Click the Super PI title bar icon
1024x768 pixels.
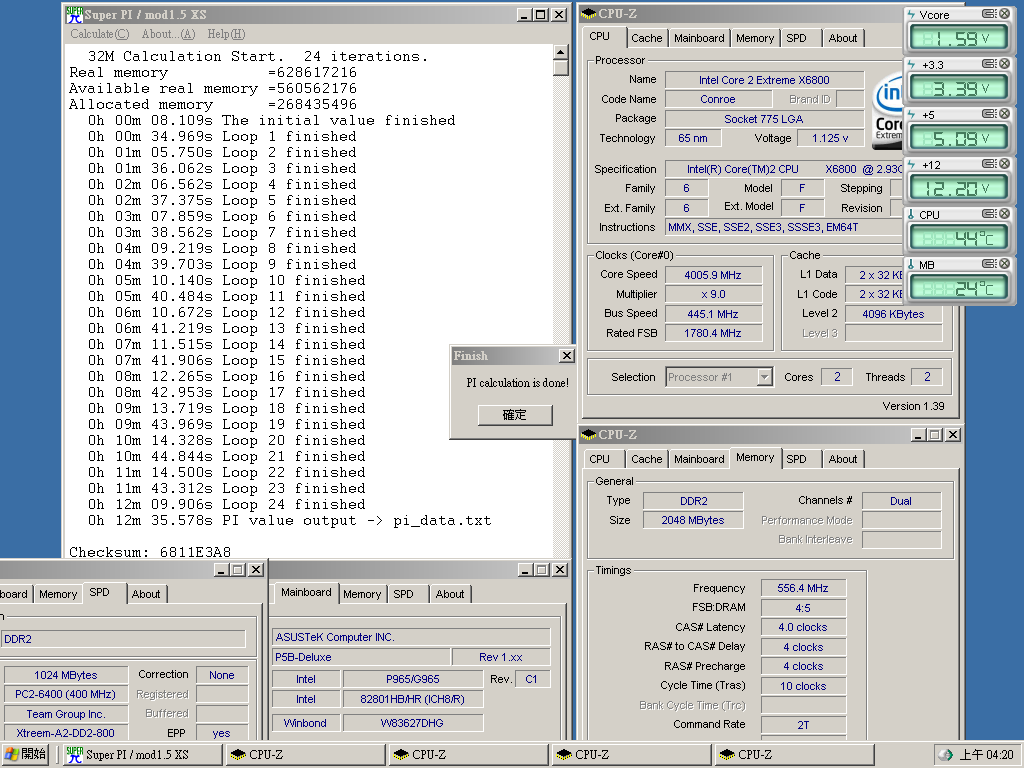coord(74,14)
